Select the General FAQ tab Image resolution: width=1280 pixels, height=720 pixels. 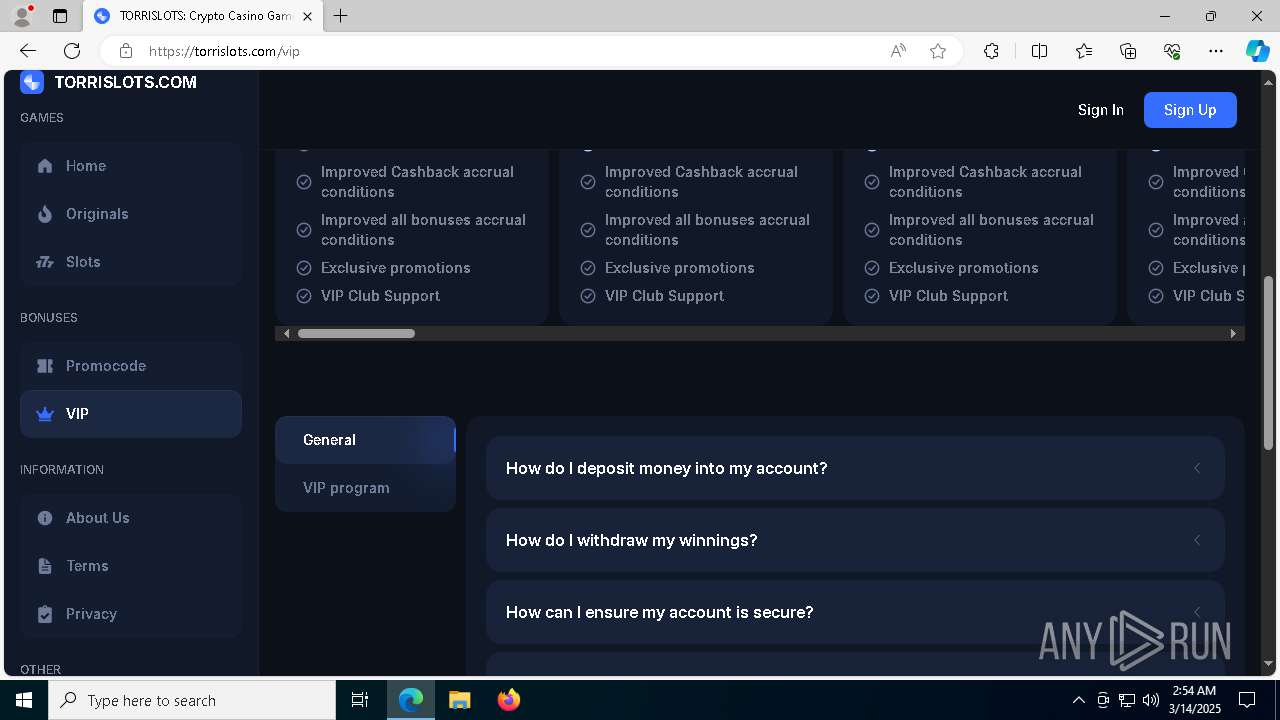tap(365, 440)
